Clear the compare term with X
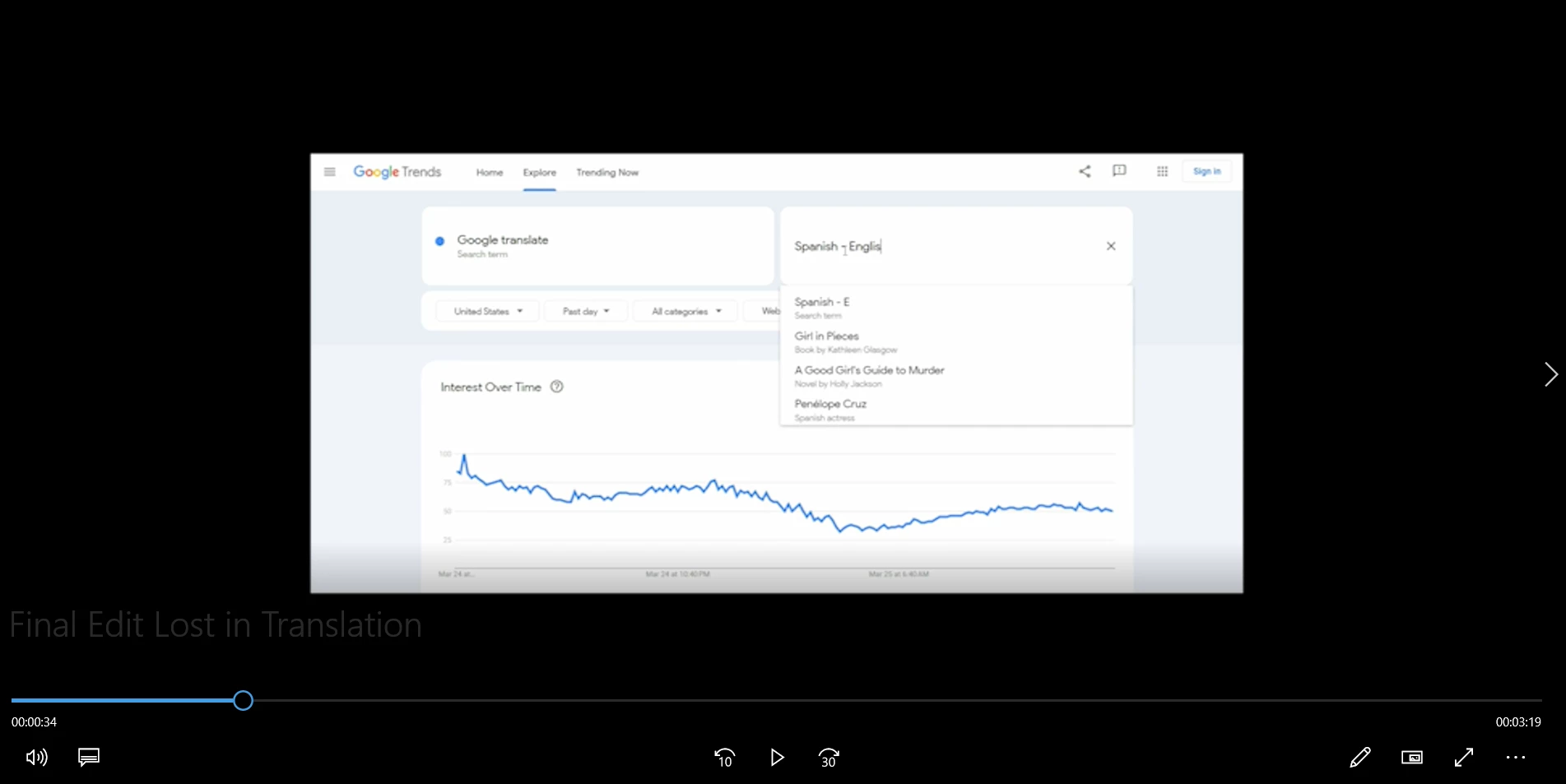Viewport: 1566px width, 784px height. click(x=1111, y=246)
